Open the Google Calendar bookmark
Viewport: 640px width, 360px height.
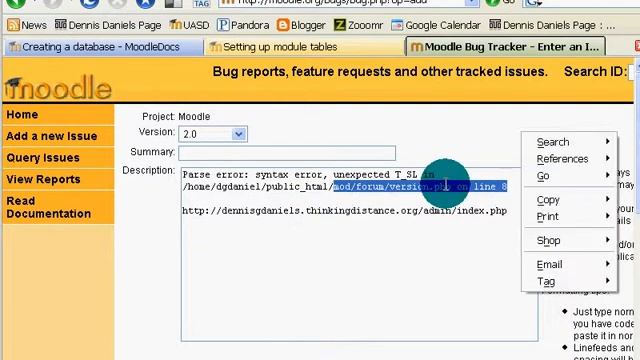click(436, 25)
